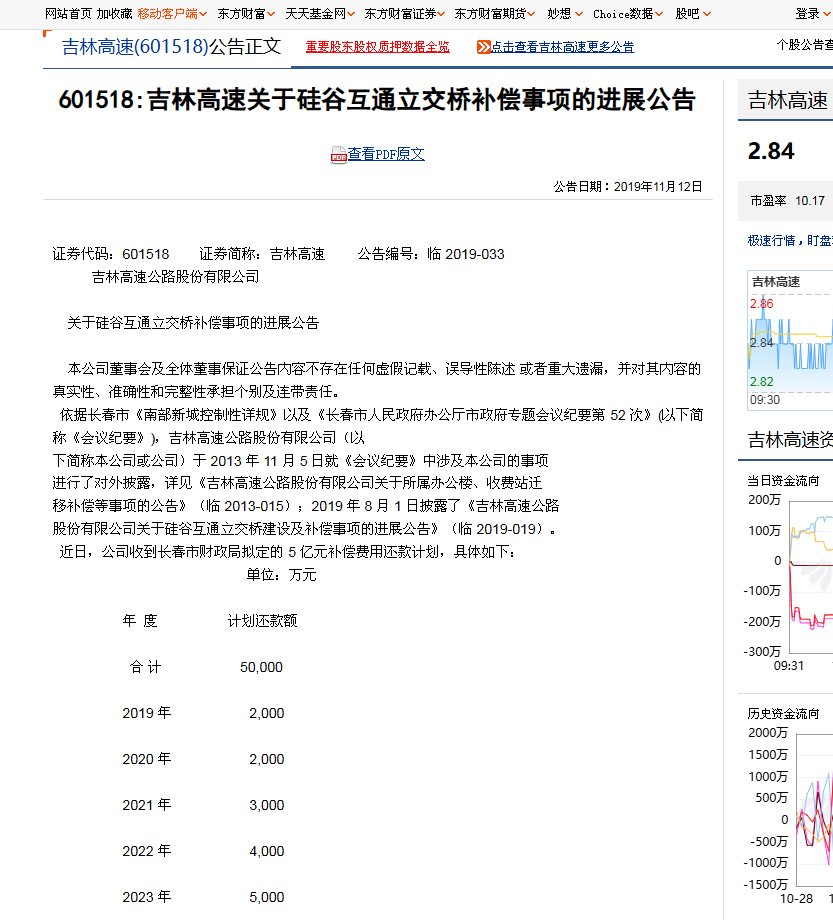Select the 吉林高速(601518)公告正文 tab
This screenshot has height=920, width=833.
171,47
